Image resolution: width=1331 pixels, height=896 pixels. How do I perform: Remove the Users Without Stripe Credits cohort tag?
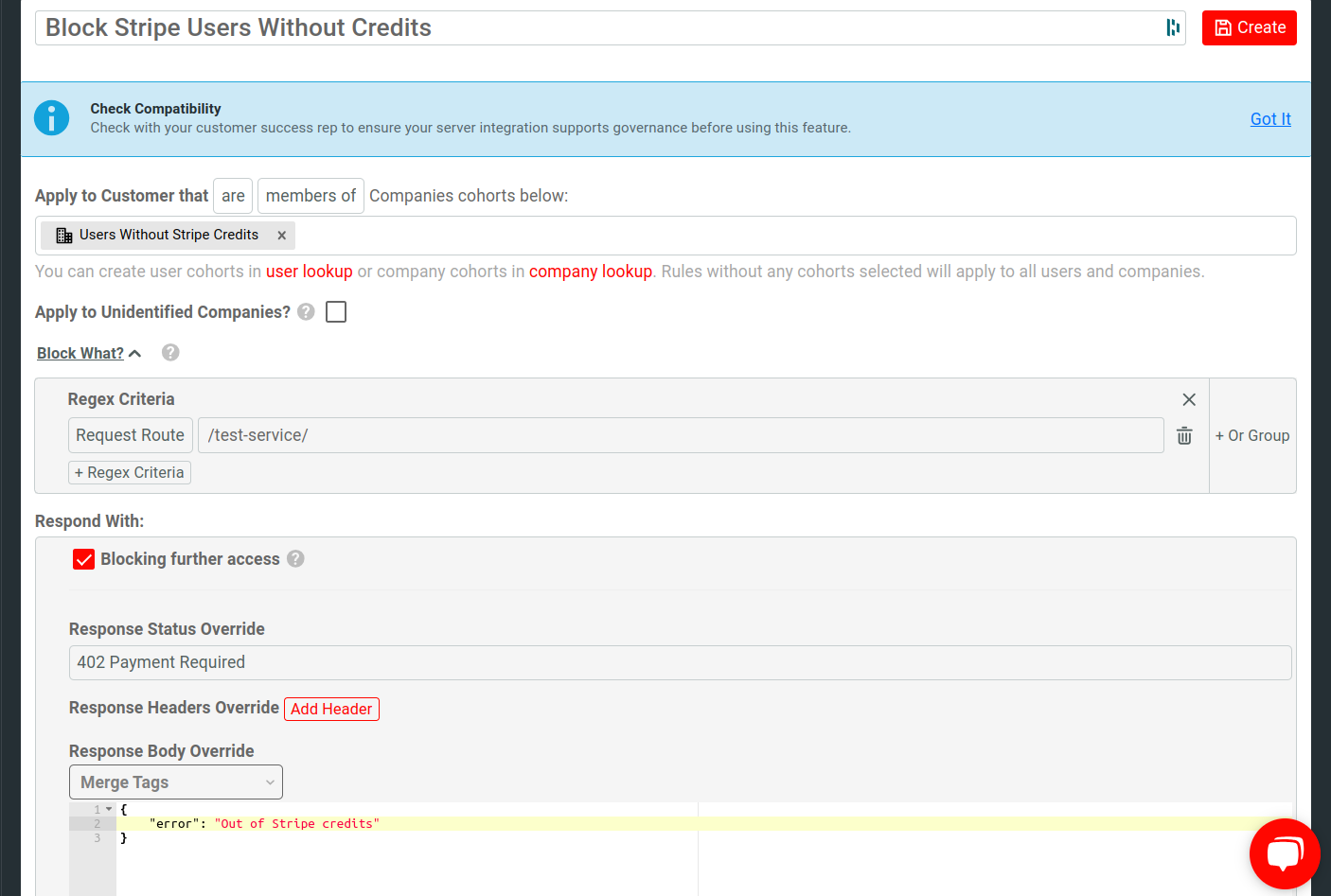(281, 236)
